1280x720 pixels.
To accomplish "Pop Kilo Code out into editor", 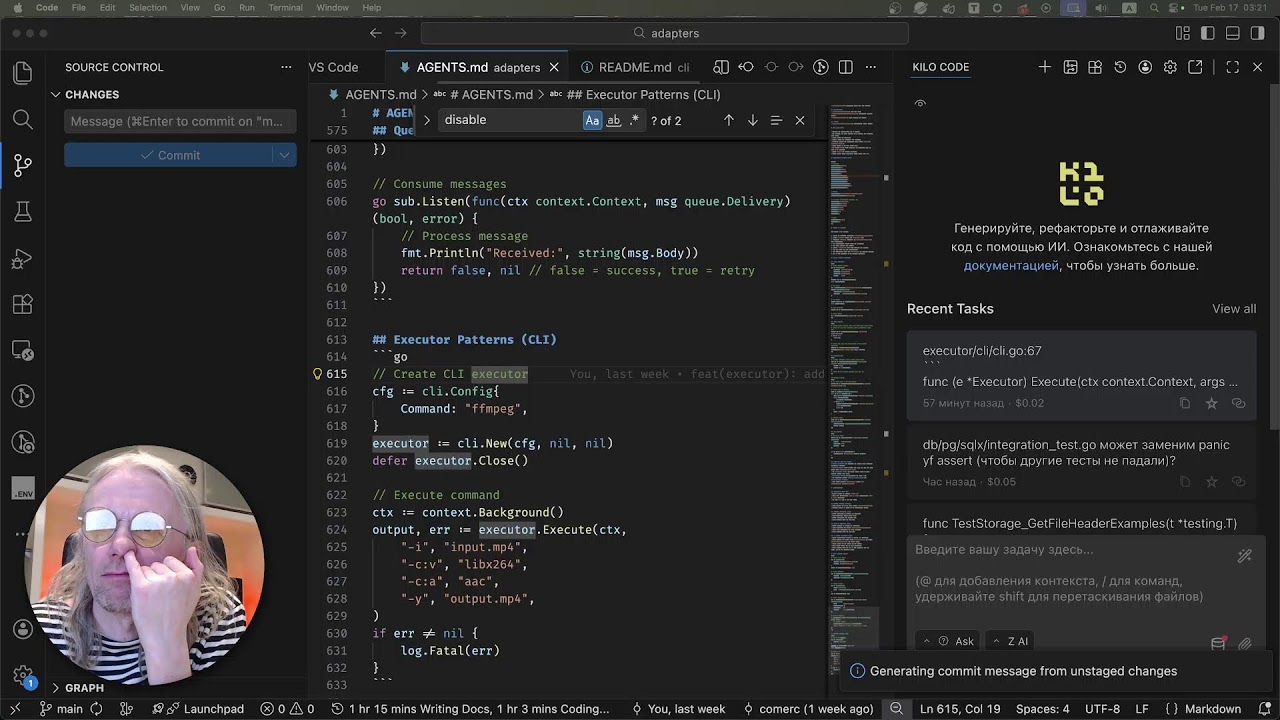I will point(1195,67).
